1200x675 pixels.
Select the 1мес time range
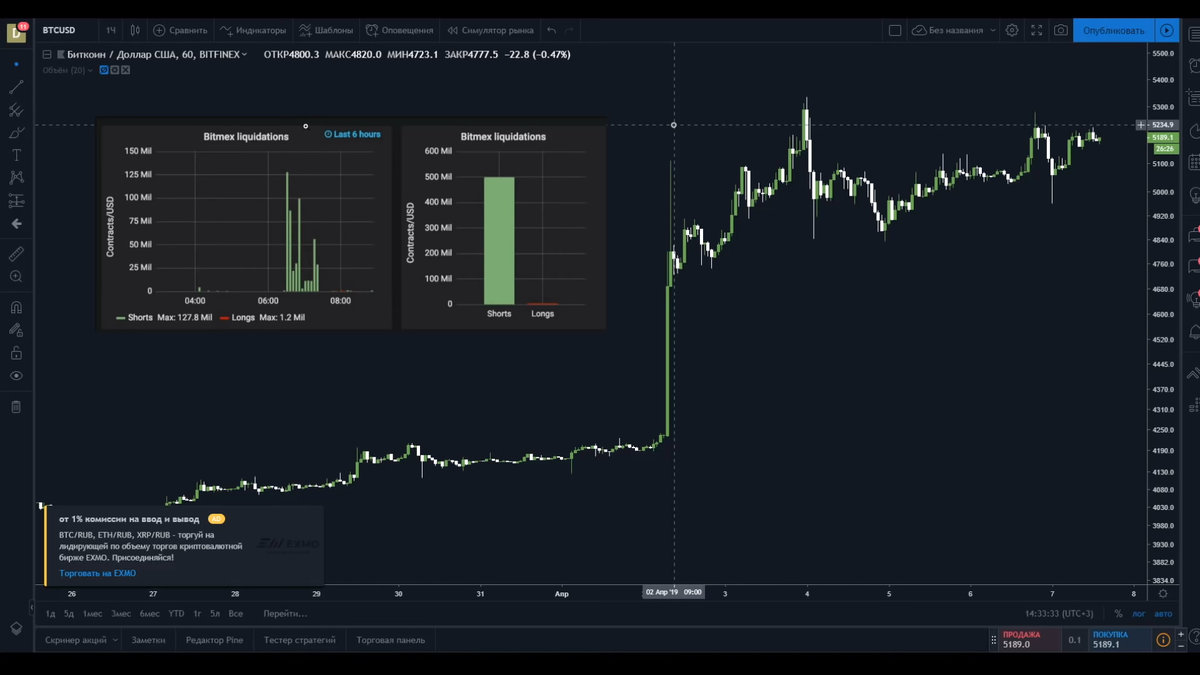(x=92, y=613)
